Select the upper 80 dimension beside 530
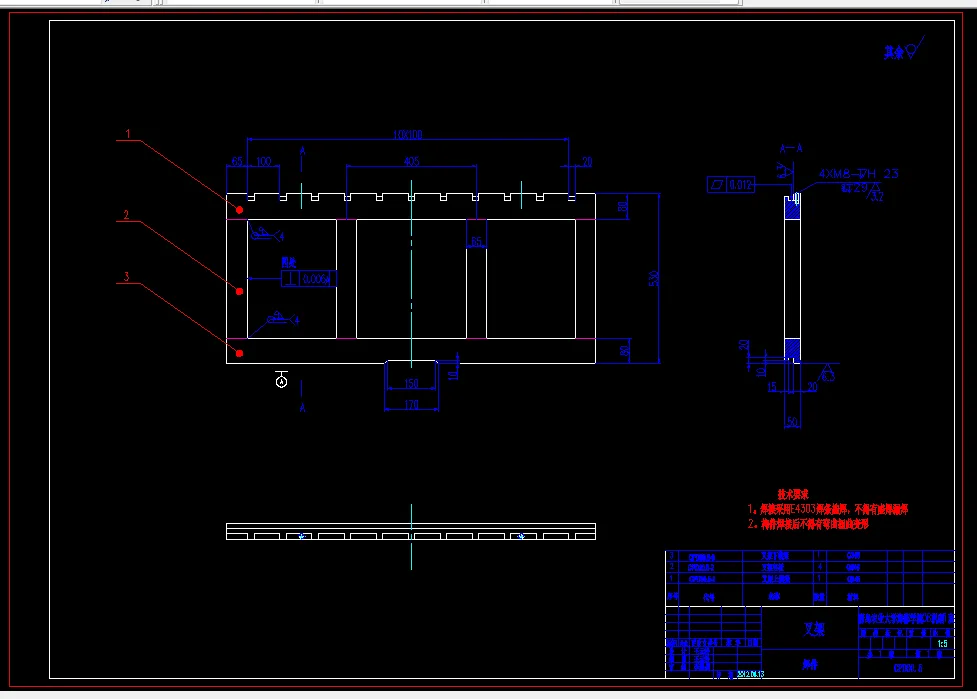Viewport: 977px width, 699px height. [622, 206]
